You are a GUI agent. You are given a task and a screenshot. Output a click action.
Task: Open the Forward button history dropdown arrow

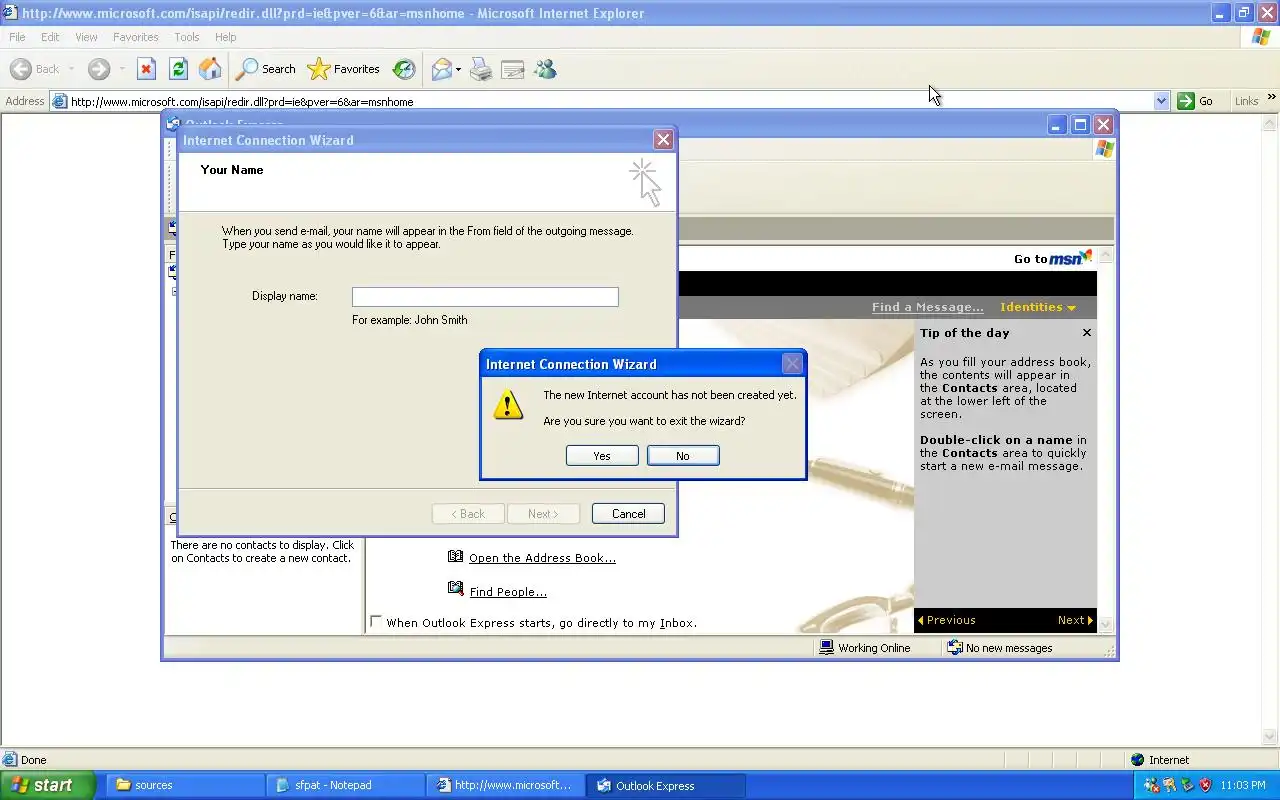pyautogui.click(x=122, y=69)
